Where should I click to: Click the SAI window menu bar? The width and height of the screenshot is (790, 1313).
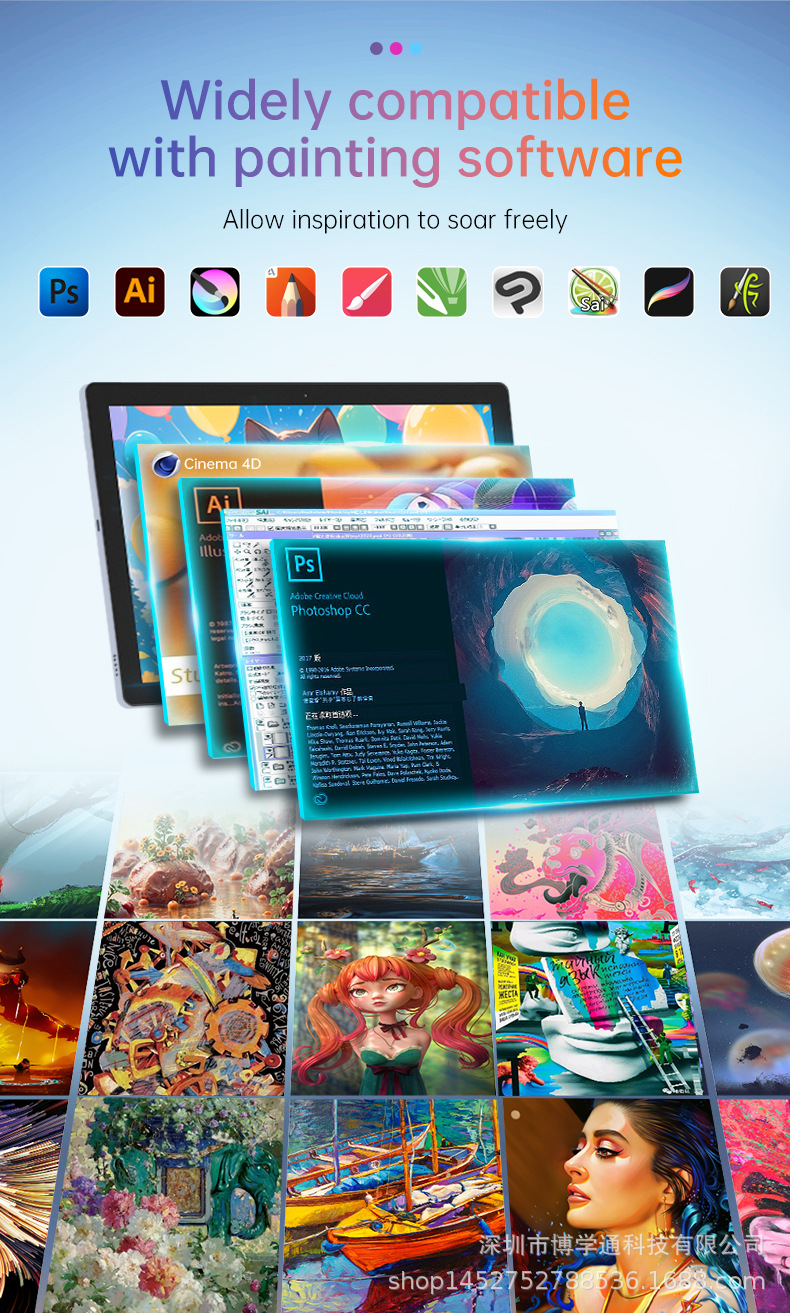(x=420, y=520)
